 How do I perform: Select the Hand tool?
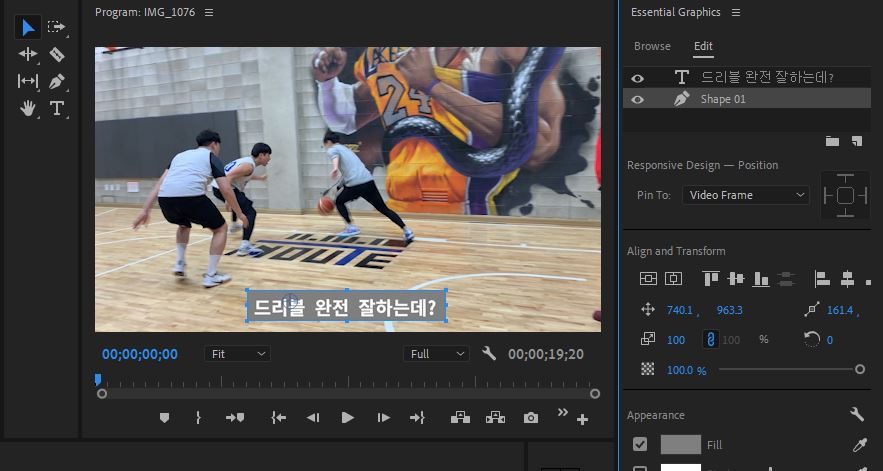pos(28,108)
